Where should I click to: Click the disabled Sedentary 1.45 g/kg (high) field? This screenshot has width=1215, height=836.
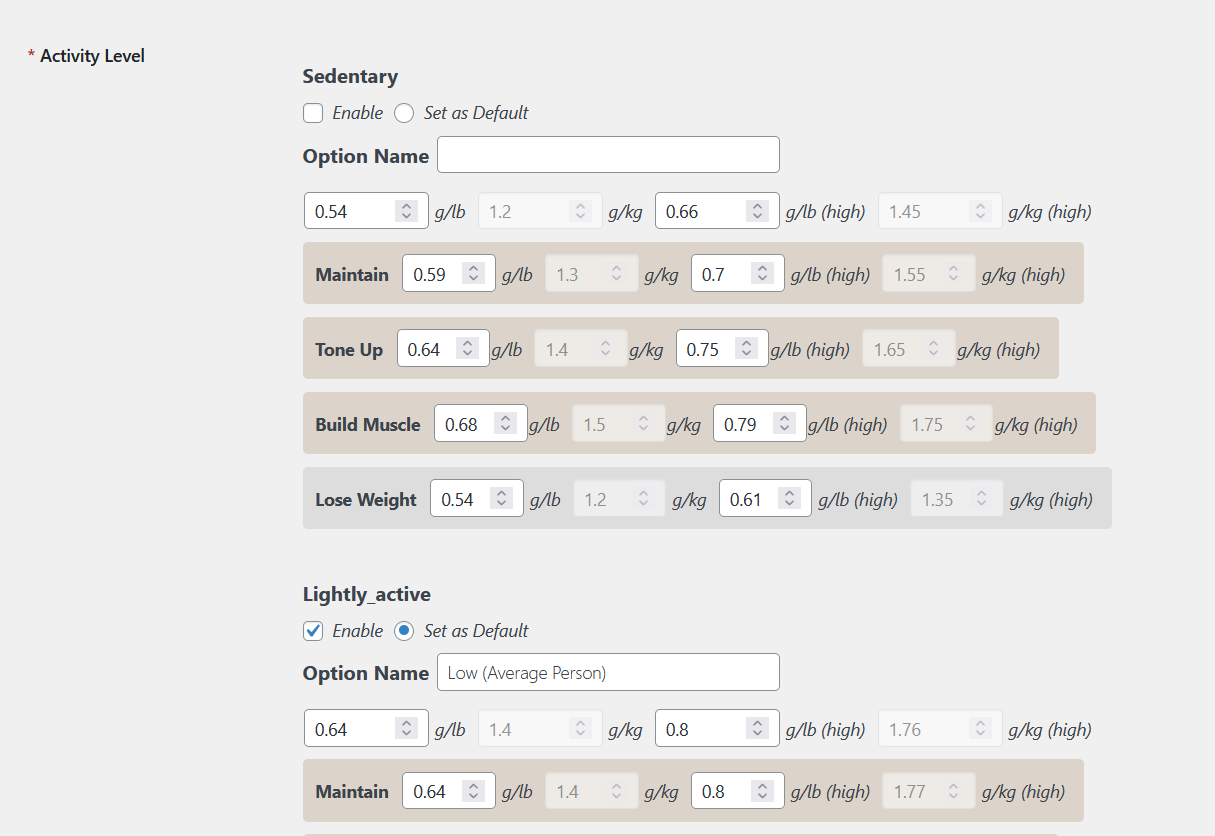coord(940,211)
